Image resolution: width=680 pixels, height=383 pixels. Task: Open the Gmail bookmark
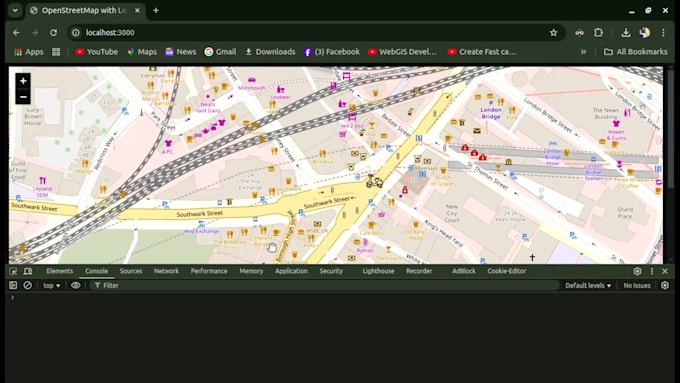[220, 52]
